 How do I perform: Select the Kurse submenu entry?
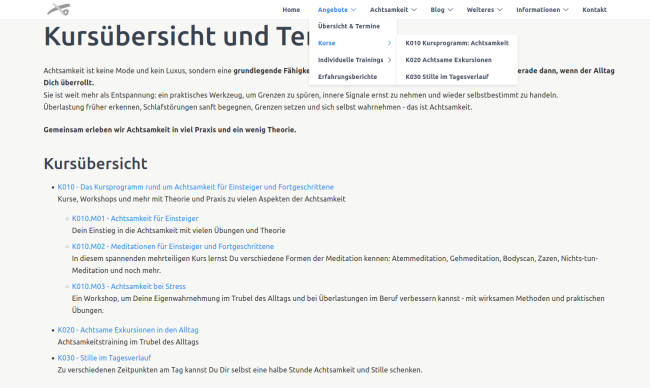[326, 43]
